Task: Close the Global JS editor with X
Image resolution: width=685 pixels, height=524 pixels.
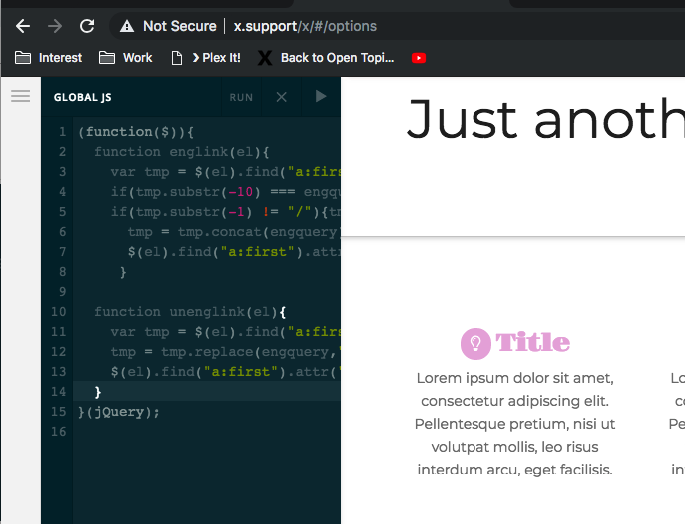Action: (281, 97)
